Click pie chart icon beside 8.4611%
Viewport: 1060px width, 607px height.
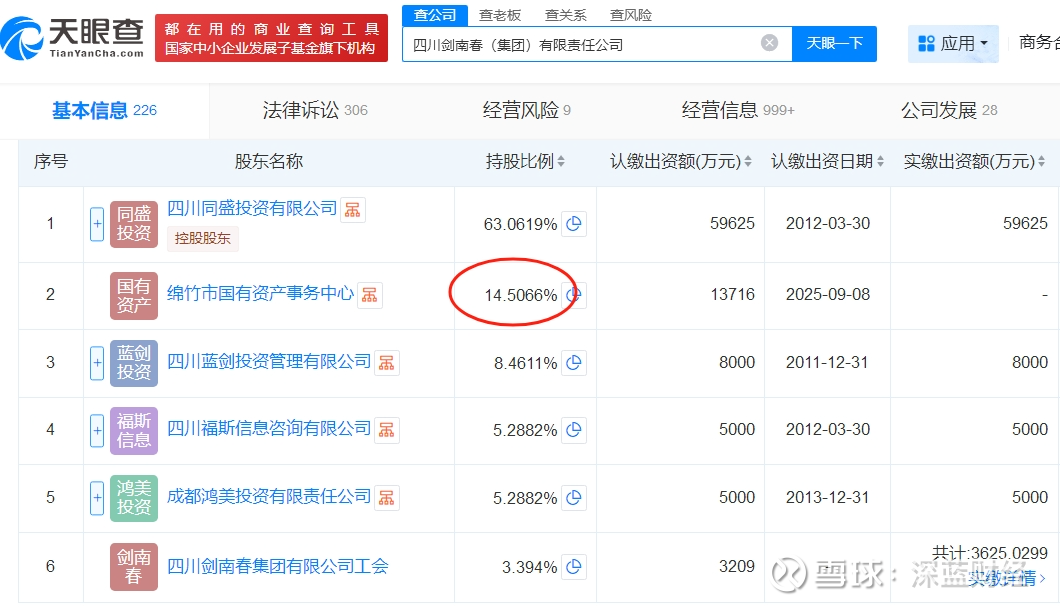[x=574, y=363]
